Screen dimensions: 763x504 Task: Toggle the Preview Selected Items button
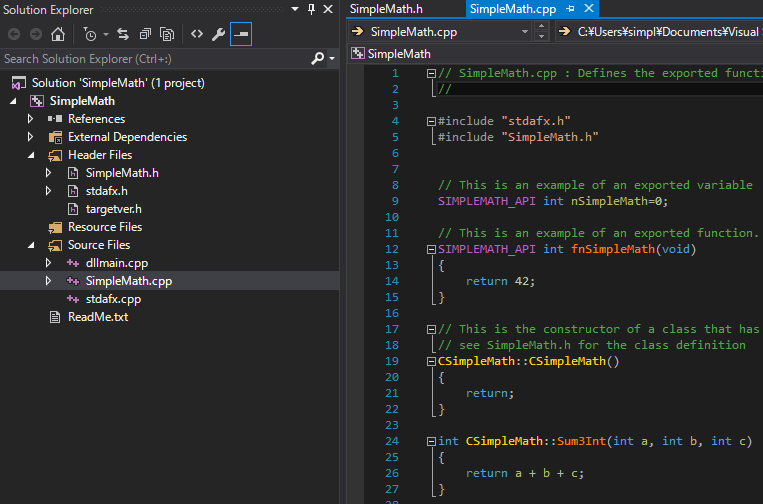[x=241, y=34]
